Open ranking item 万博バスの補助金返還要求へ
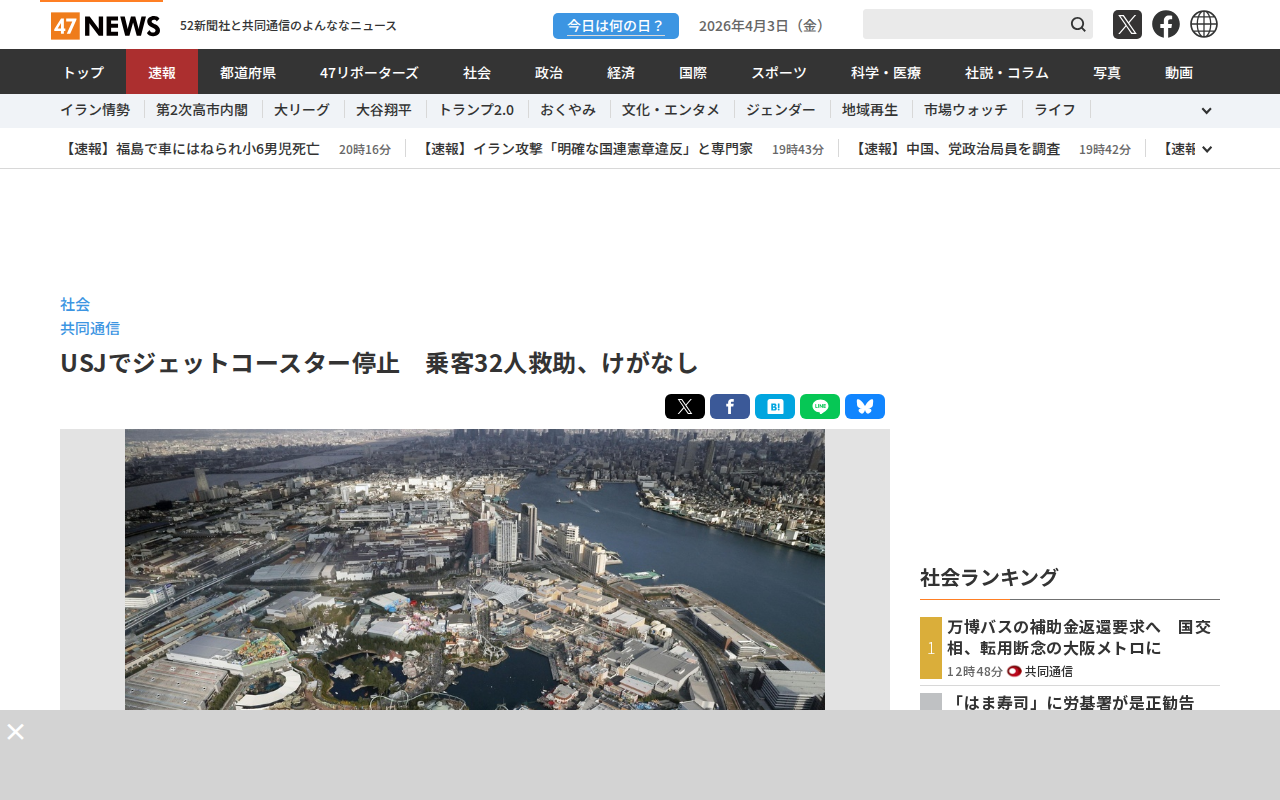1280x800 pixels. (1079, 637)
